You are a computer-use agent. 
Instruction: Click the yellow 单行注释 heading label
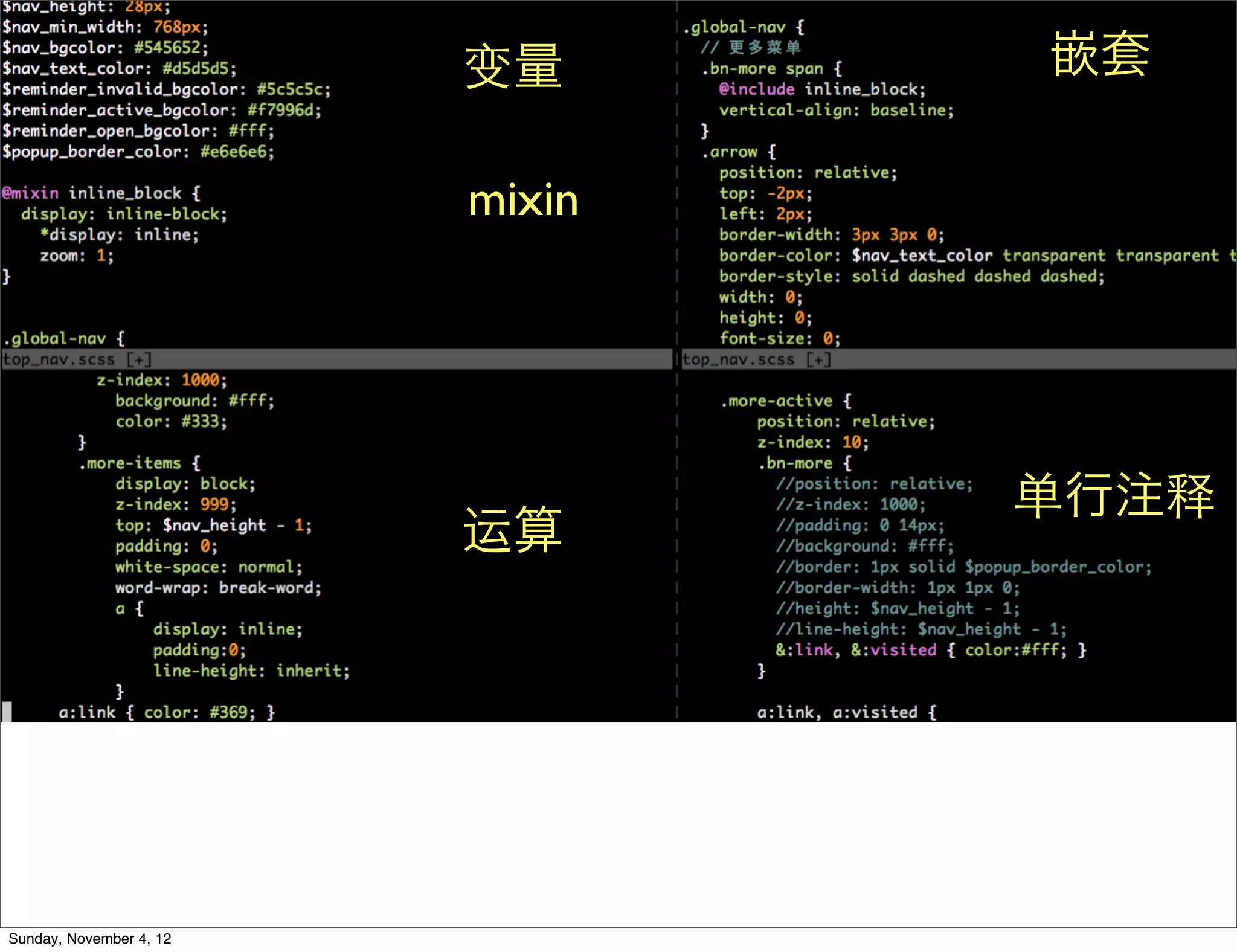[1114, 496]
